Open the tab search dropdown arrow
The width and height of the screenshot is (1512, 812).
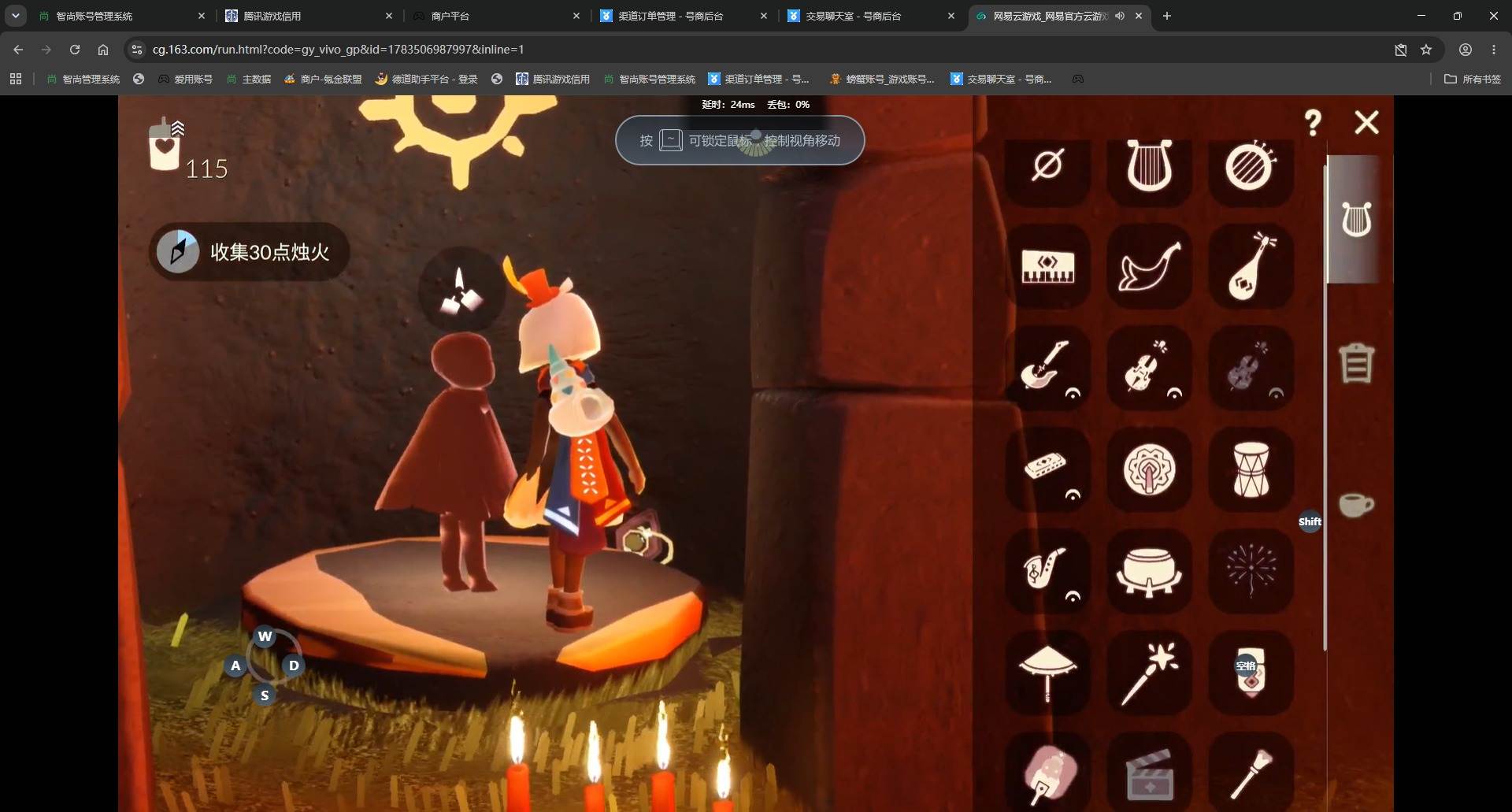click(x=15, y=16)
